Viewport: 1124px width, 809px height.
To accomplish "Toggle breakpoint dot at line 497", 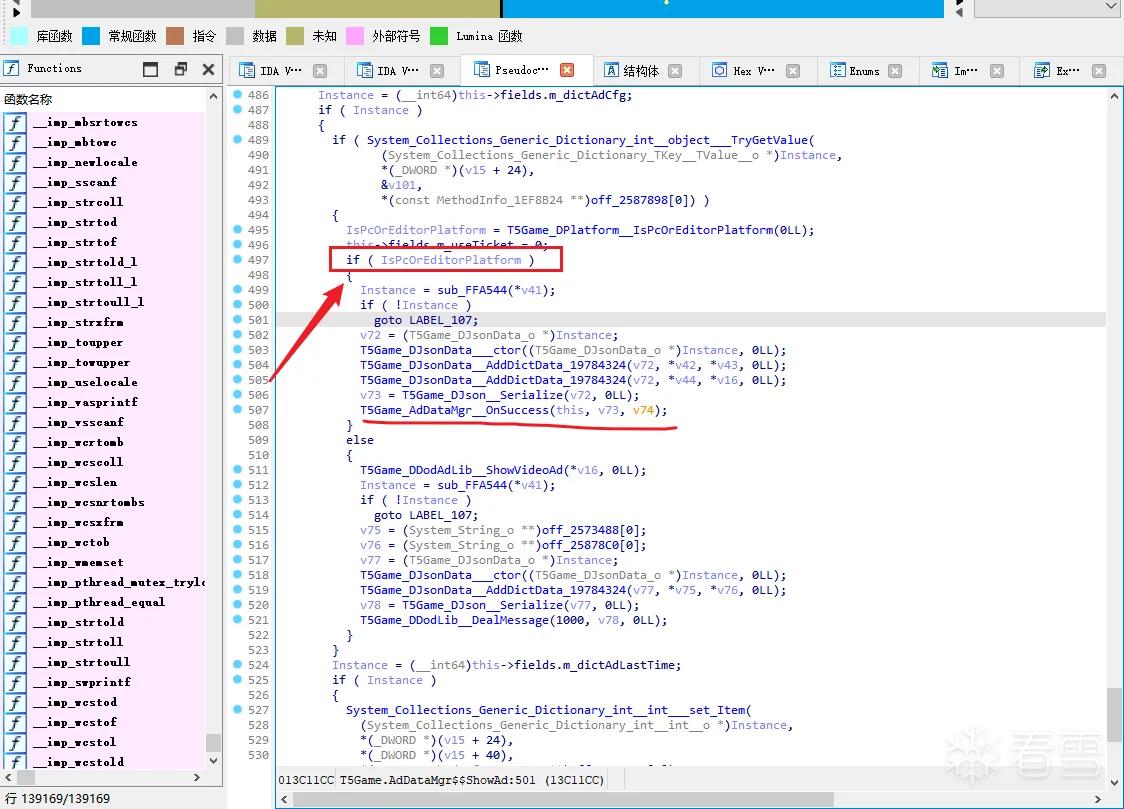I will pyautogui.click(x=237, y=259).
